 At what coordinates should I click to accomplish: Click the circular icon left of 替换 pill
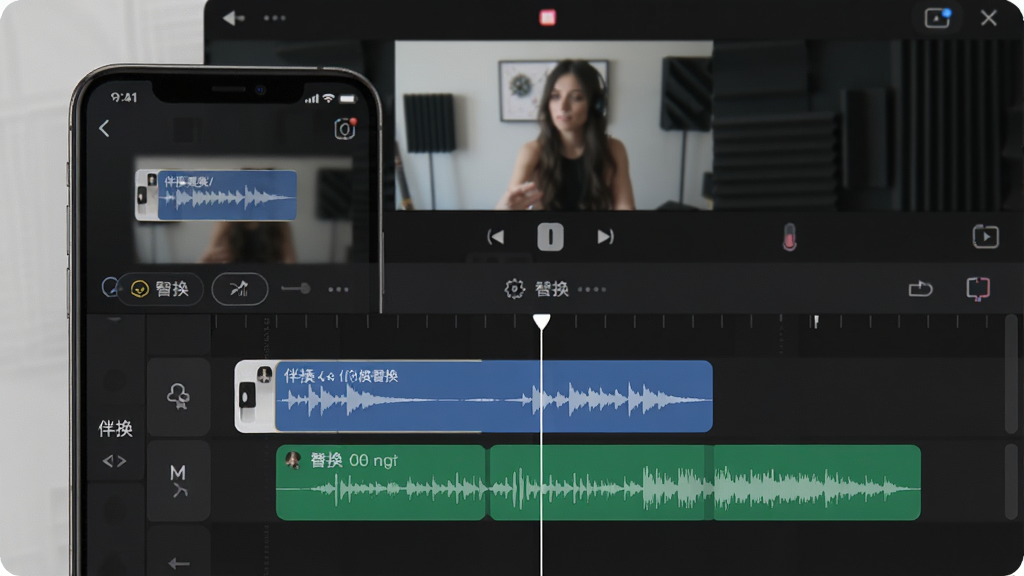110,287
